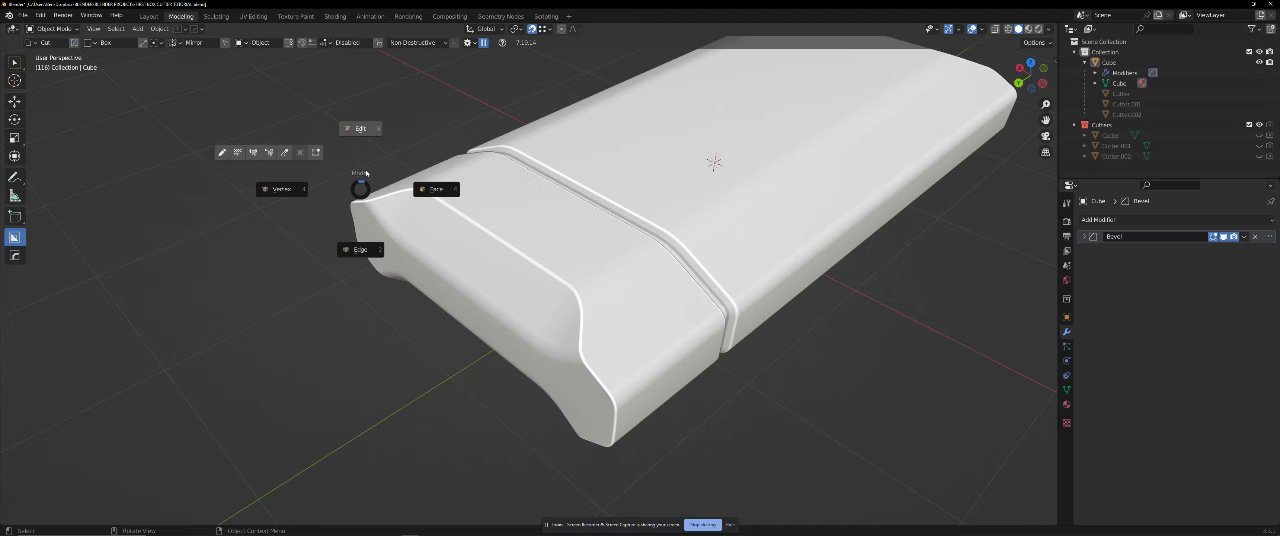Open World properties tab icon
Screen dimensions: 1280x536
(x=1066, y=280)
